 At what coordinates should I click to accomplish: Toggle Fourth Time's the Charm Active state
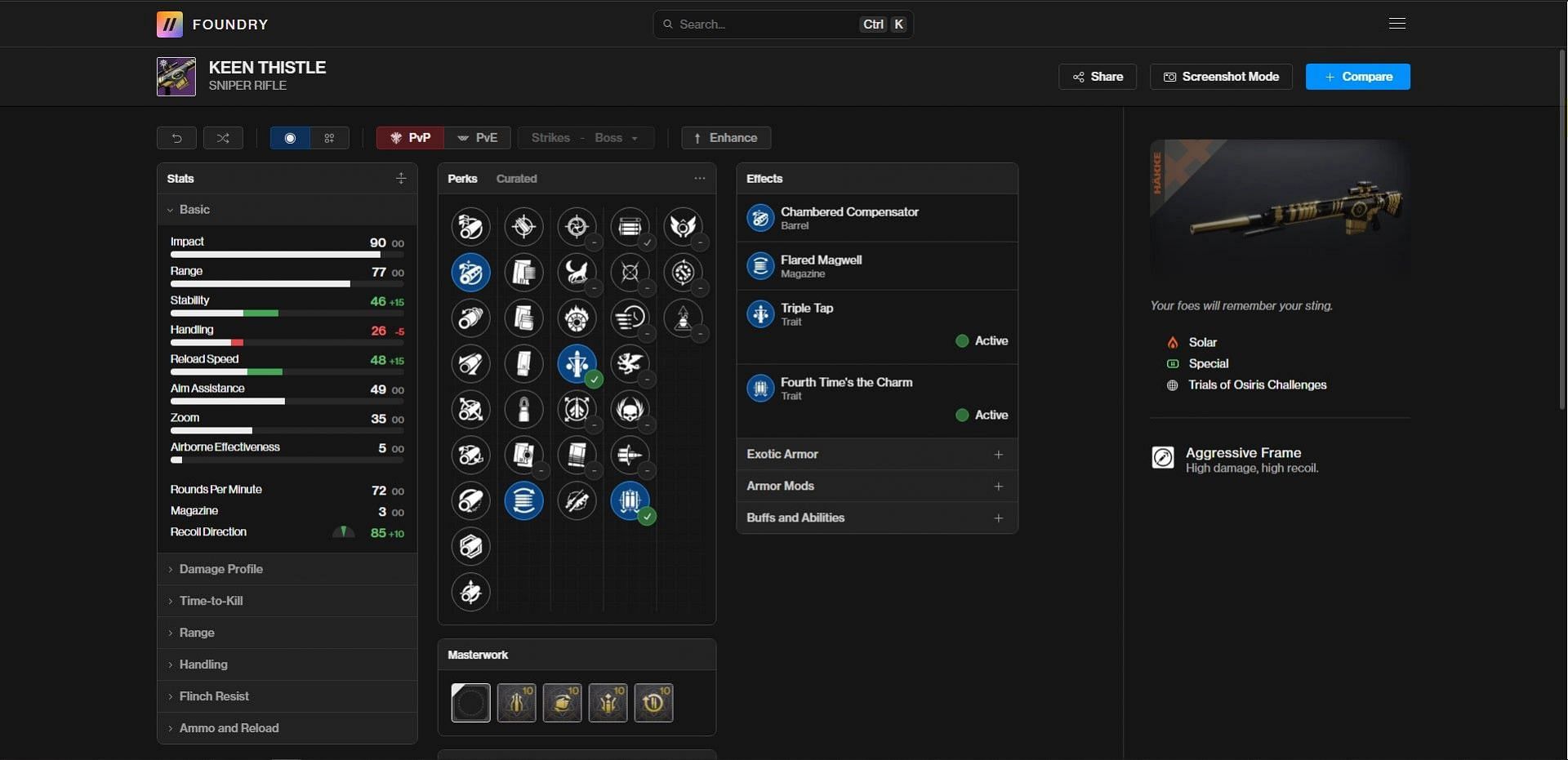point(982,416)
